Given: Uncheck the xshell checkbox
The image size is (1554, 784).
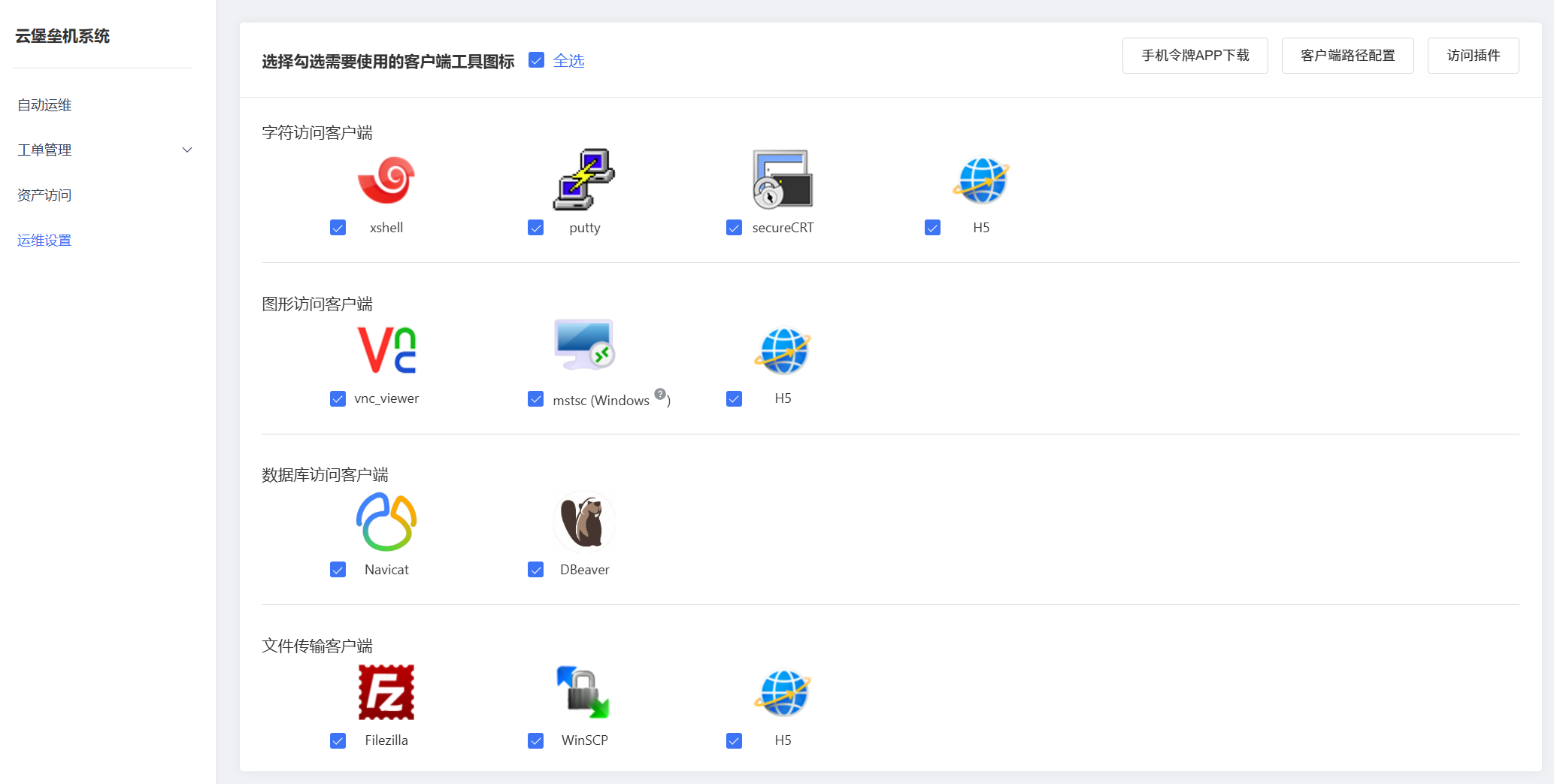Looking at the screenshot, I should (x=338, y=228).
